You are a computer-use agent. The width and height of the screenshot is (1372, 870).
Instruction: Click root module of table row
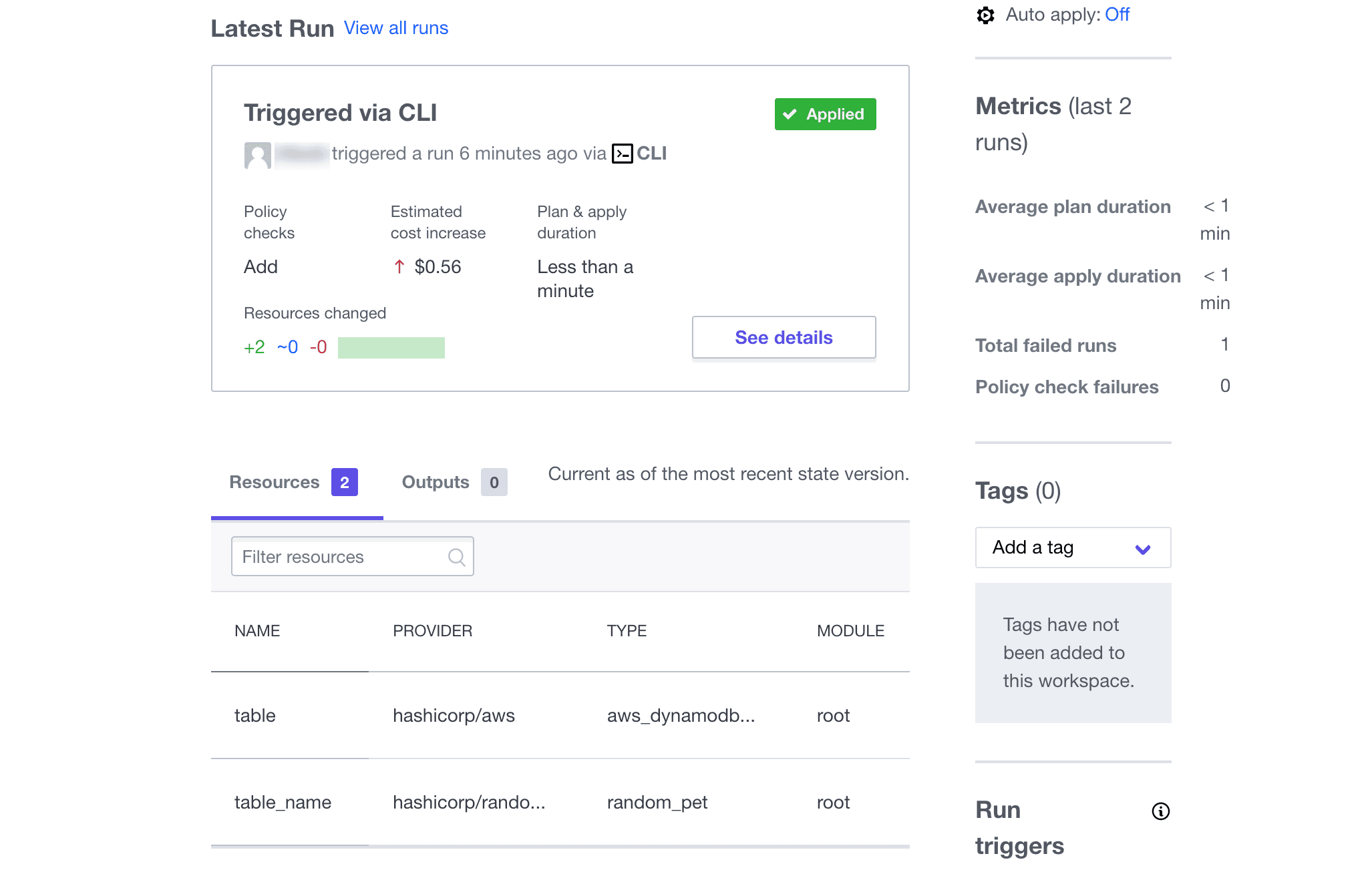click(x=834, y=716)
